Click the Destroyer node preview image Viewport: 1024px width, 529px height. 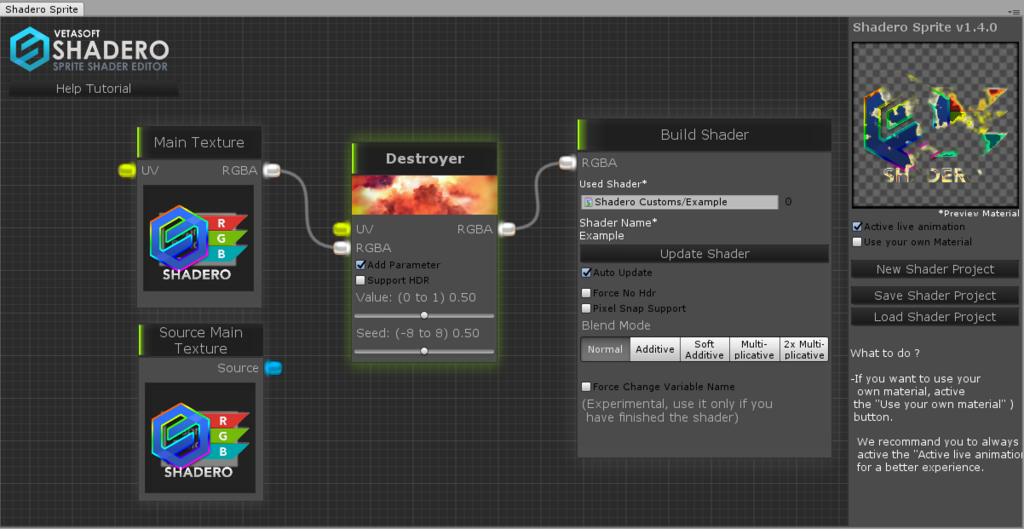[424, 195]
